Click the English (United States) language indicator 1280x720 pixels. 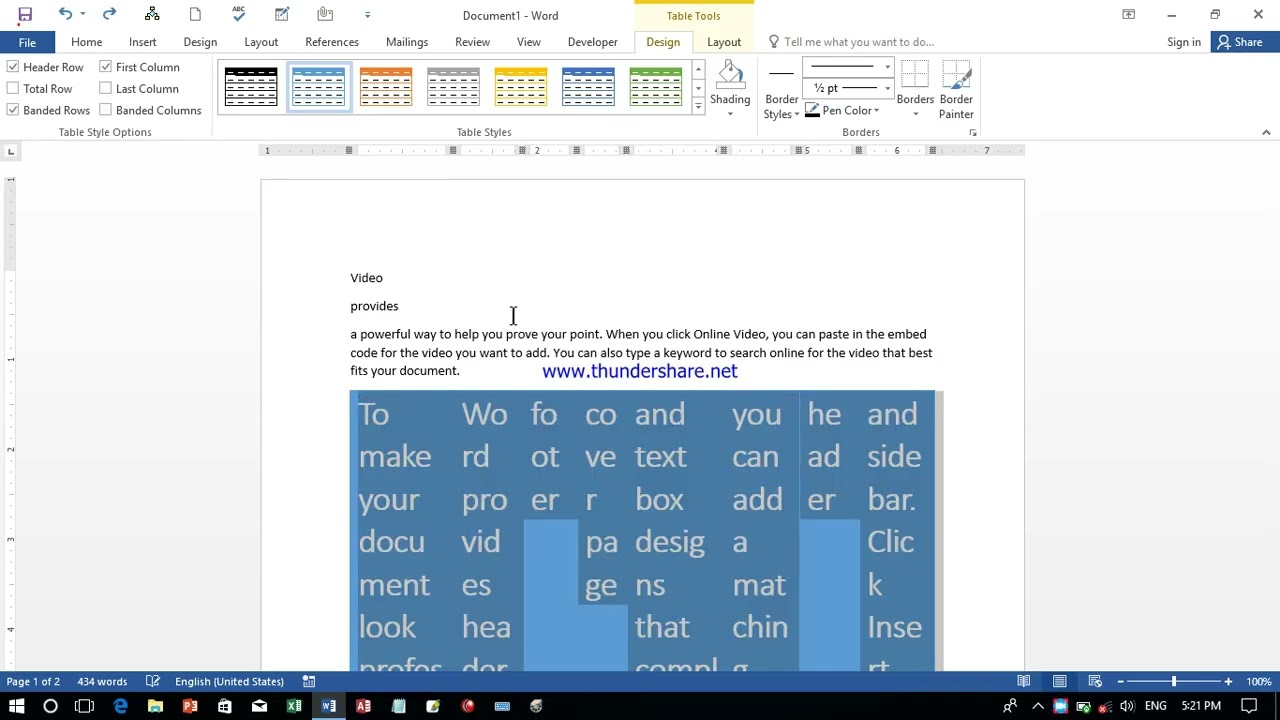click(229, 681)
